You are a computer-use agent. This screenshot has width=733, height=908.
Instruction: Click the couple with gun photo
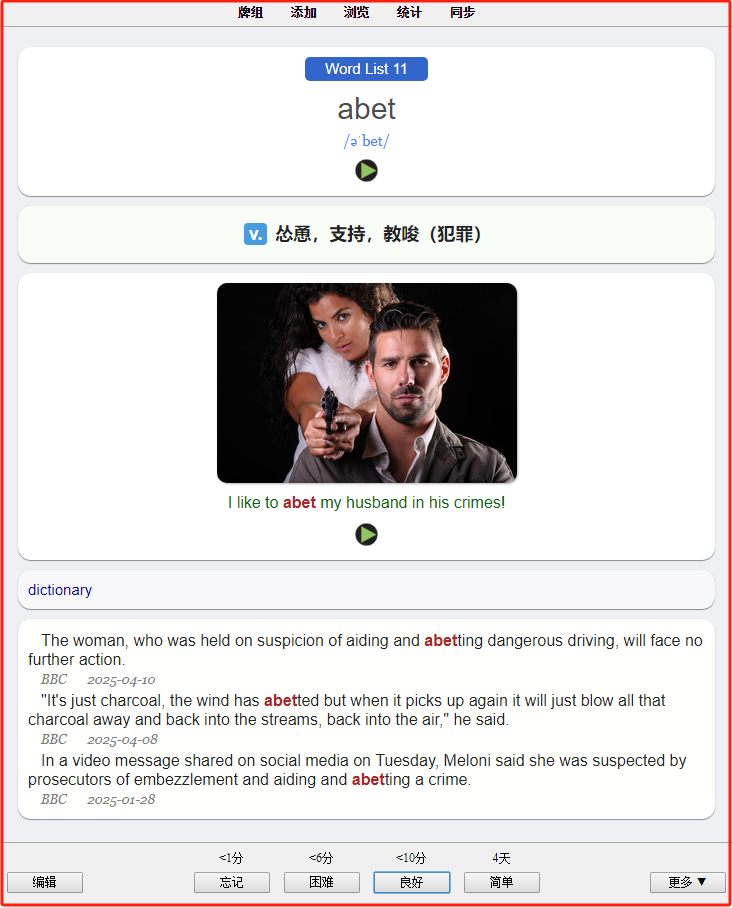366,383
